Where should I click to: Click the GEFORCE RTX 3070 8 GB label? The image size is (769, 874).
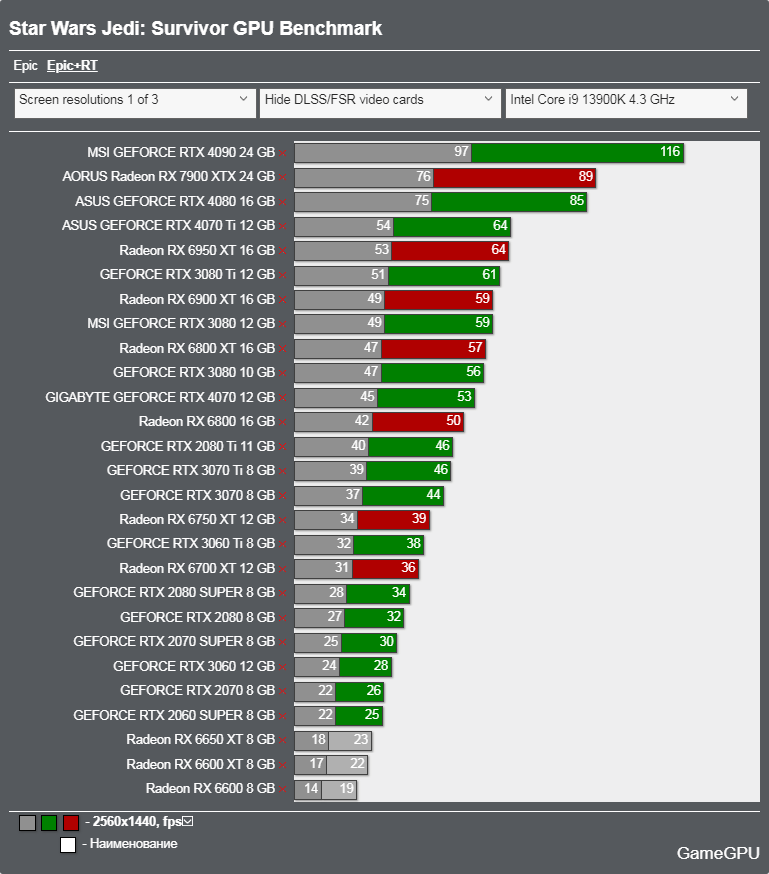[x=198, y=495]
